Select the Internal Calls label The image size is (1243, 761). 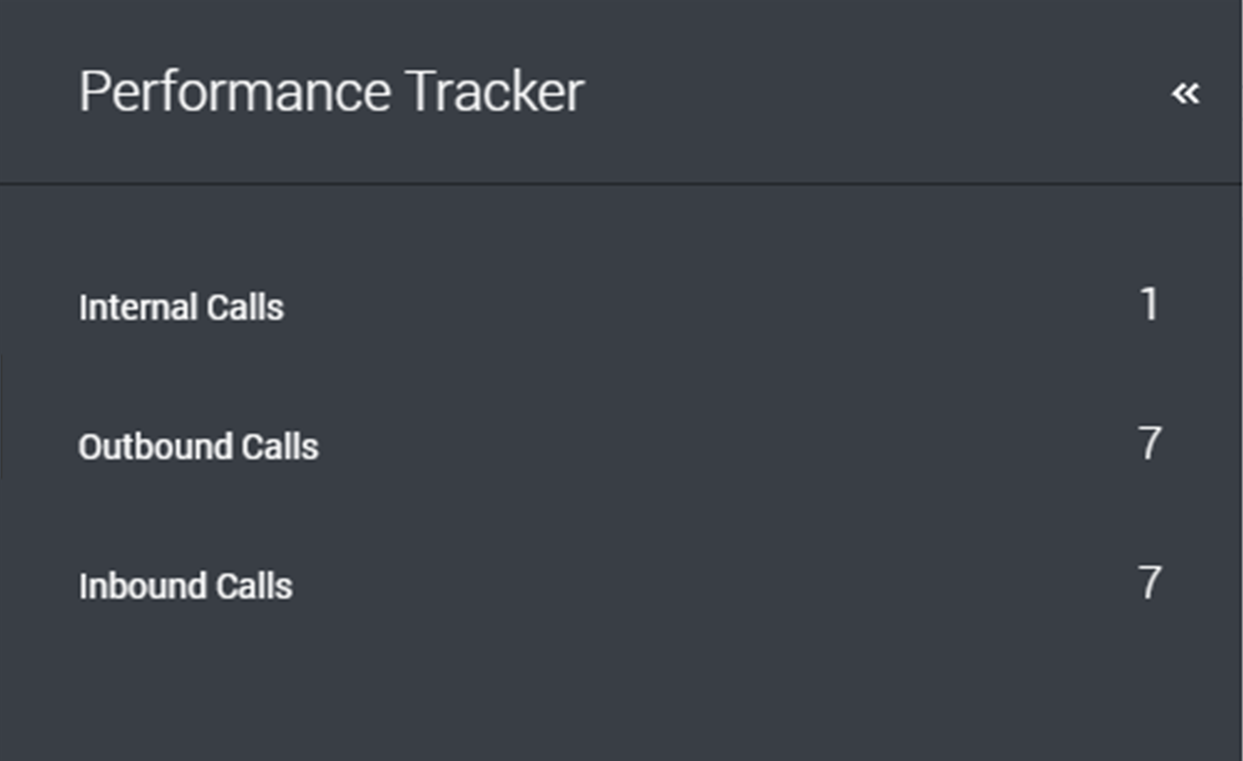point(181,307)
